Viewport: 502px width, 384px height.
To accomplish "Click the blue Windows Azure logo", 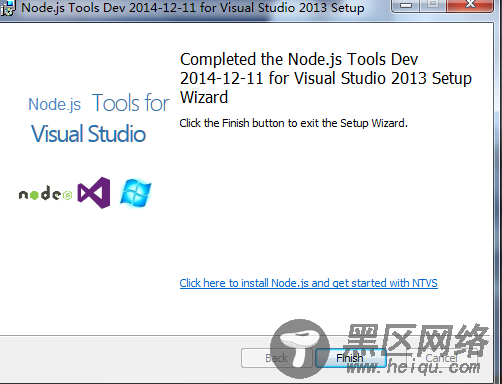I will pos(135,193).
